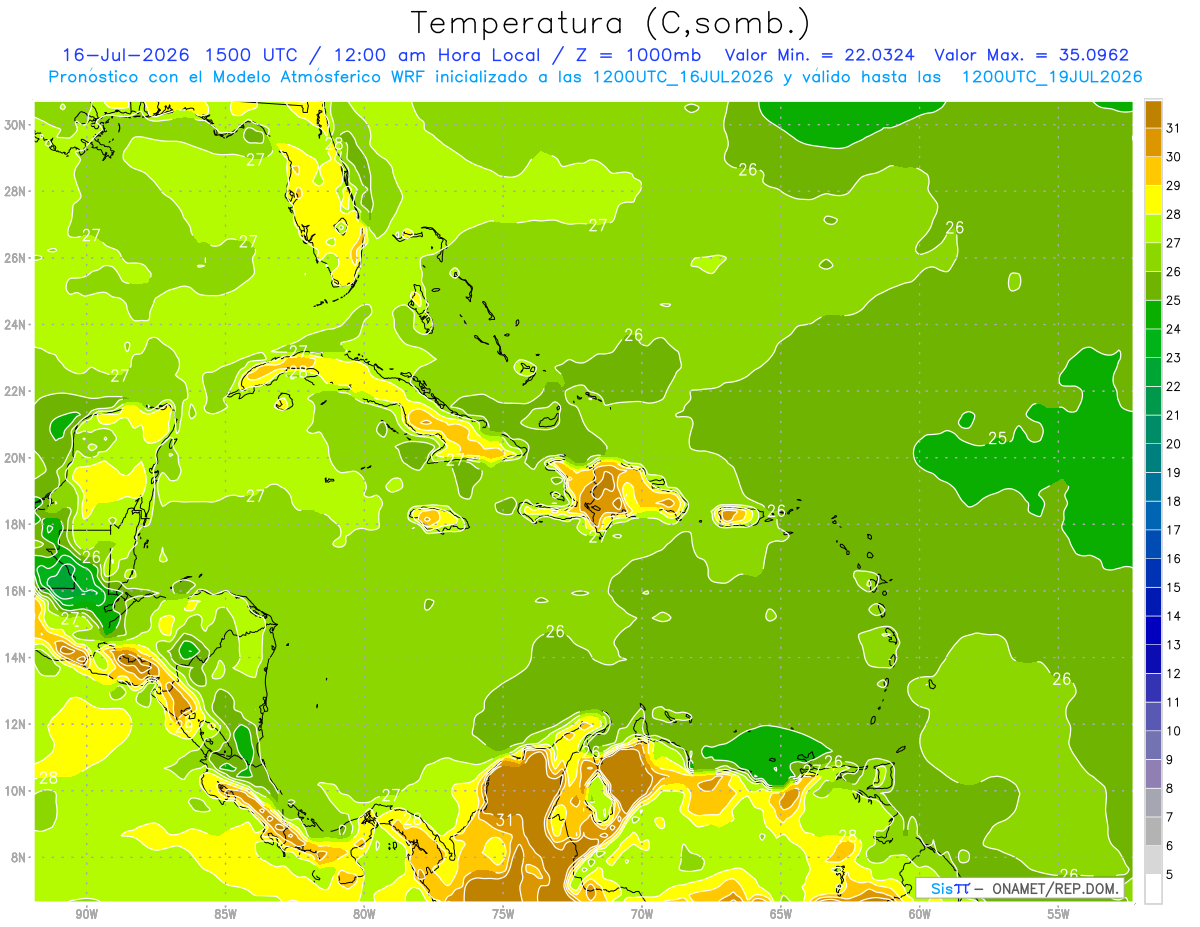Click the '75W' longitude axis label
Viewport: 1200px width, 927px height.
pos(503,914)
